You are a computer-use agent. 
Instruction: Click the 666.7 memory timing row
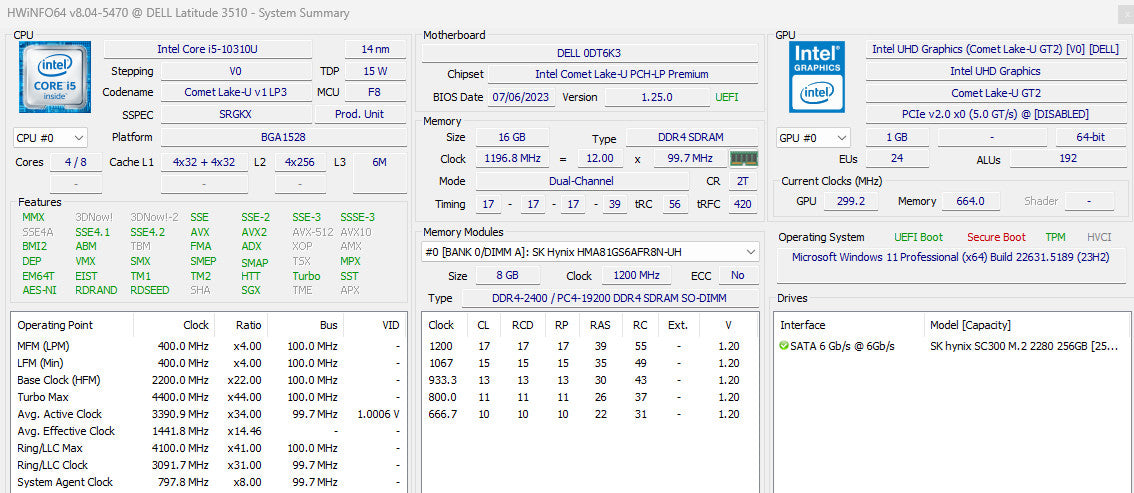[589, 414]
